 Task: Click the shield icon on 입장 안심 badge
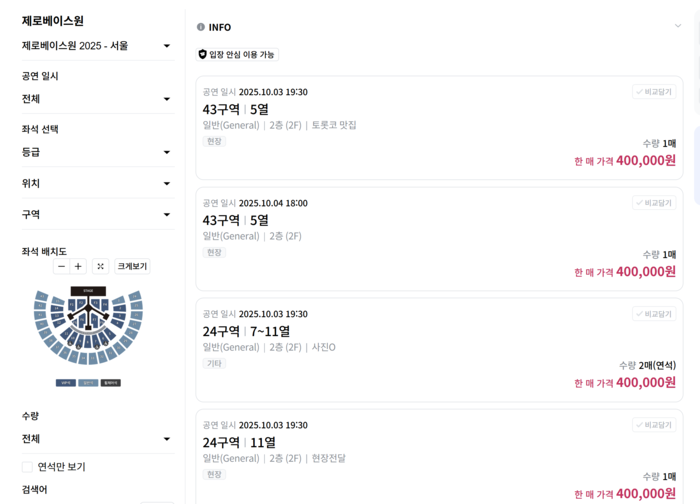coord(203,54)
